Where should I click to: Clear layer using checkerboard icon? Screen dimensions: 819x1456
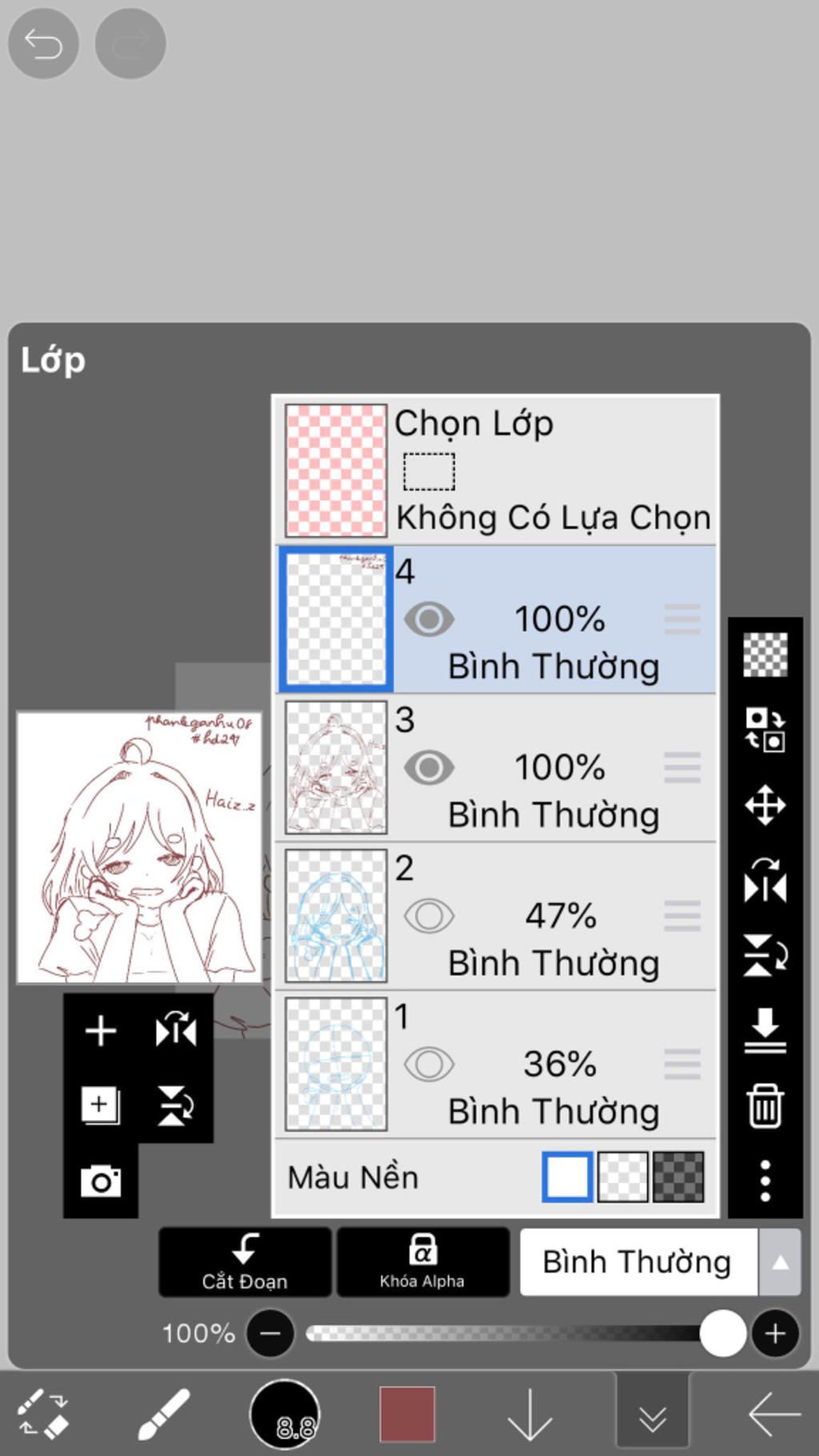click(x=765, y=654)
